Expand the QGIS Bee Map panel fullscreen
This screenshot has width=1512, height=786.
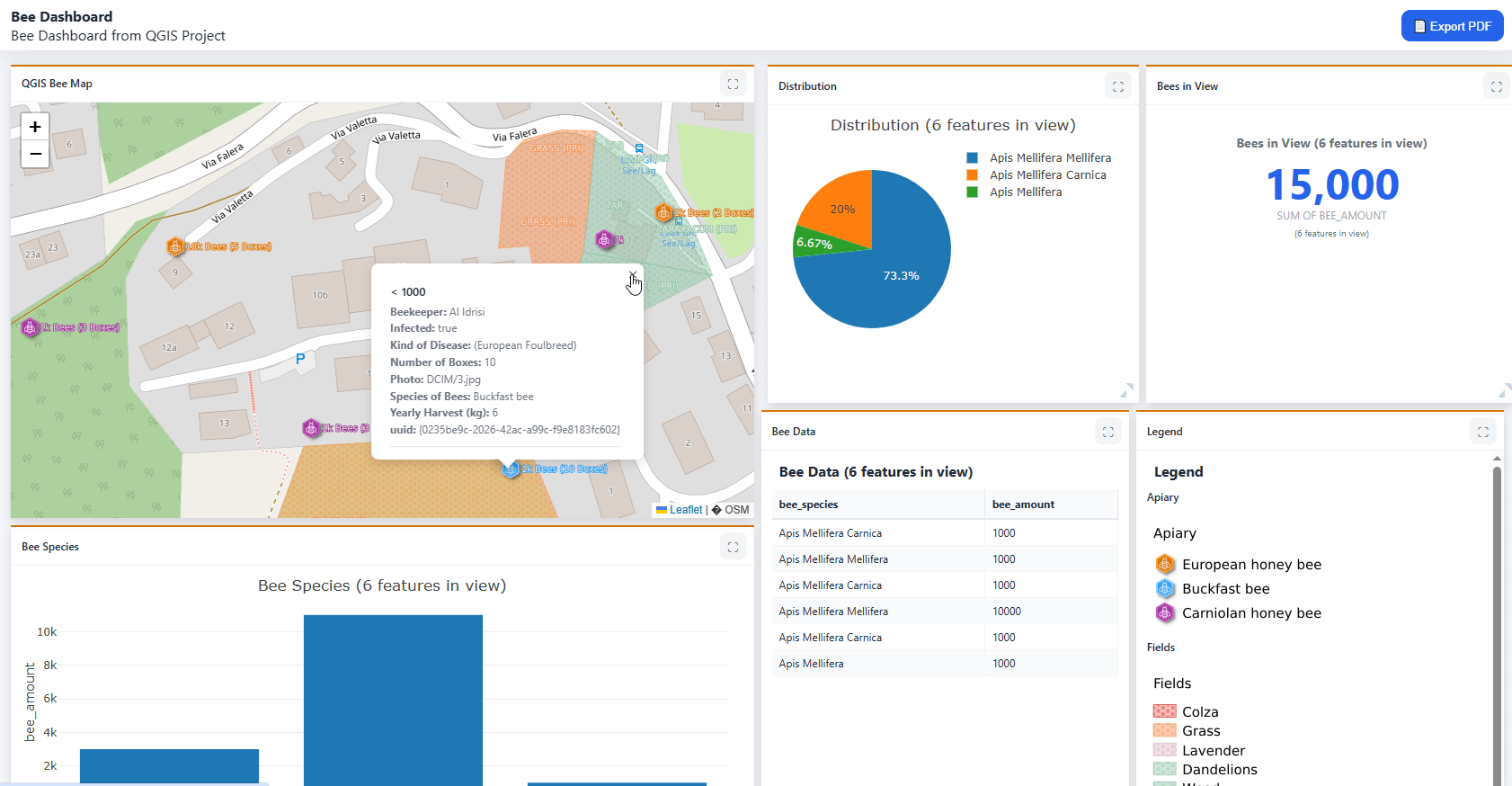click(x=733, y=84)
